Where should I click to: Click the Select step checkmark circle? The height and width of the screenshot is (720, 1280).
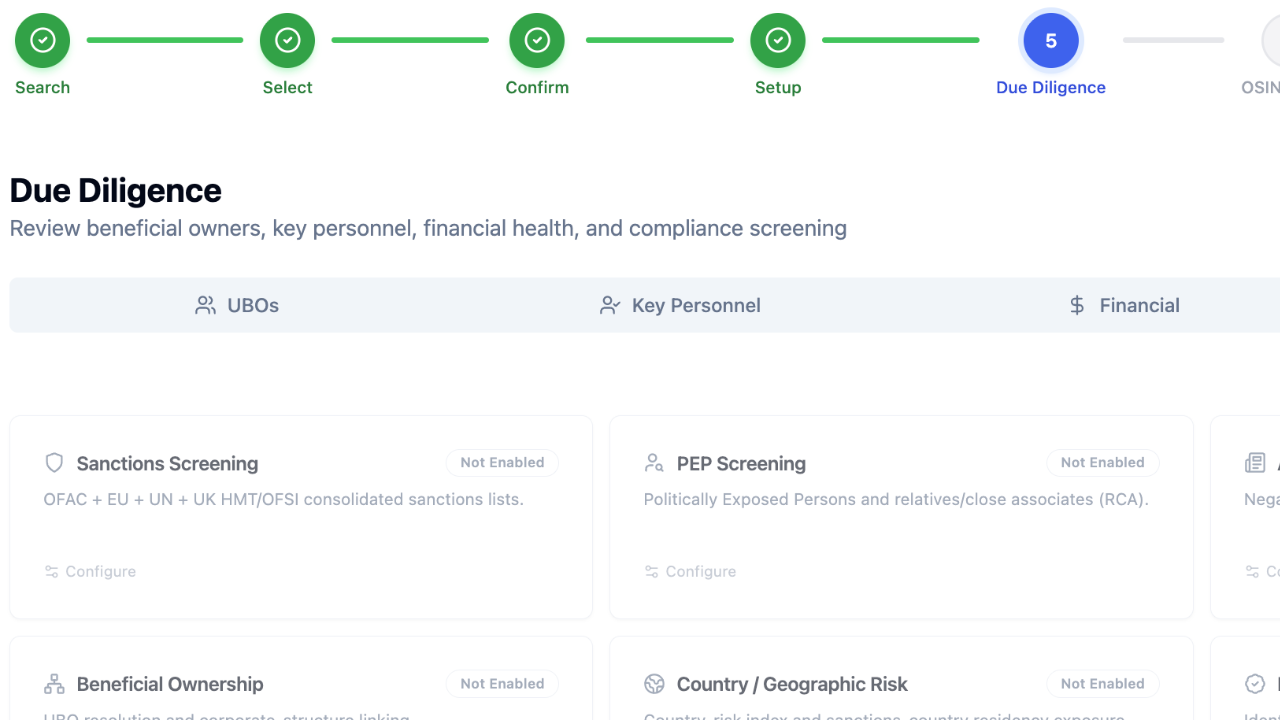point(287,41)
